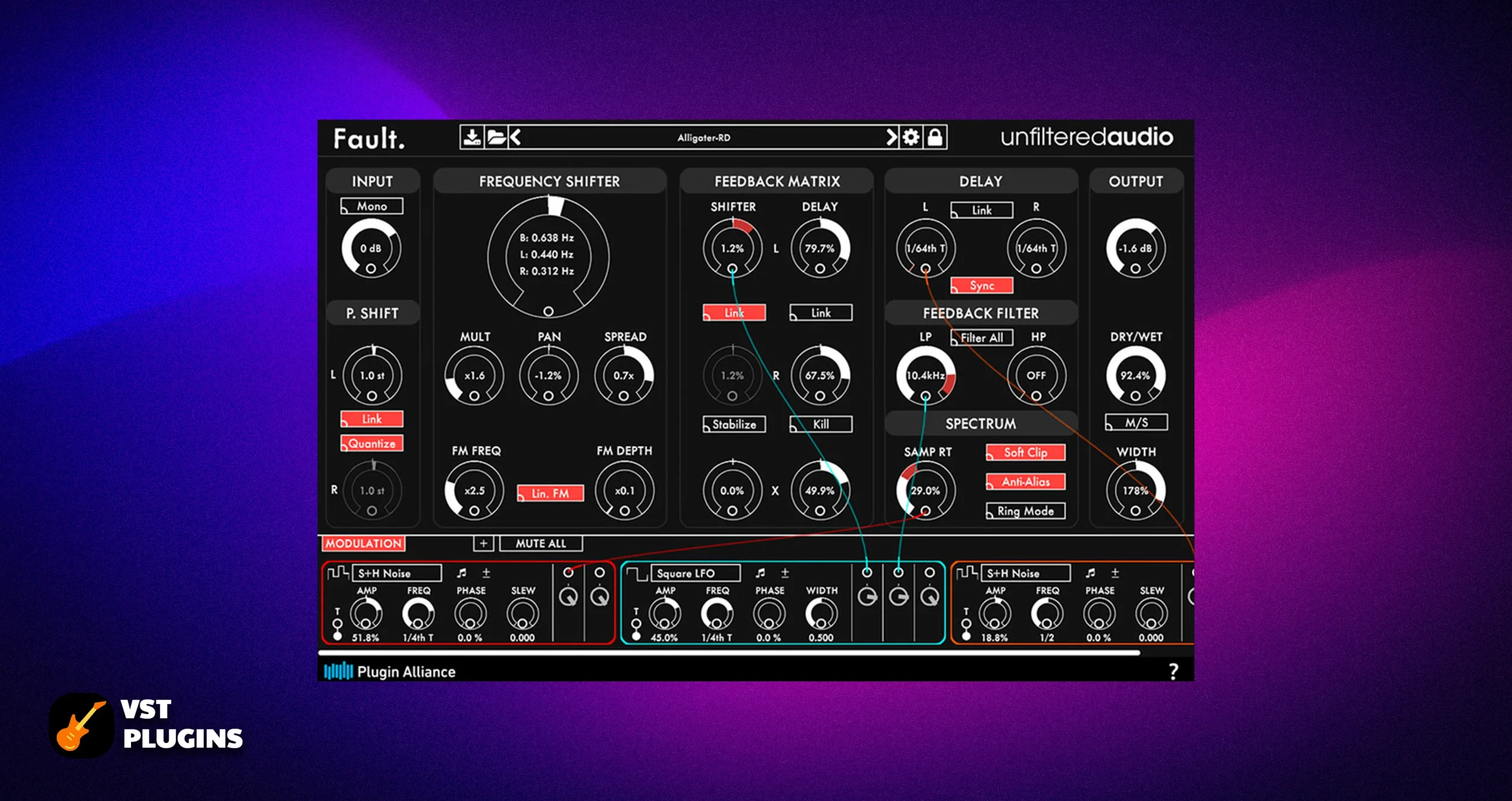Click the MULT knob showing x1.6

point(474,375)
